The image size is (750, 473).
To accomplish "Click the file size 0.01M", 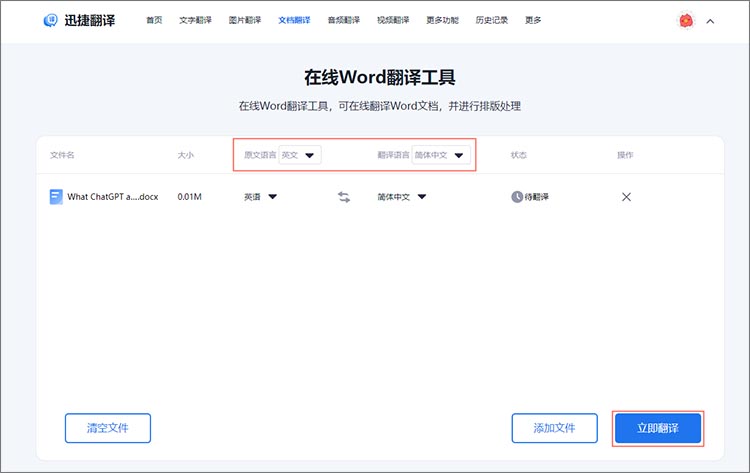I will pos(189,197).
